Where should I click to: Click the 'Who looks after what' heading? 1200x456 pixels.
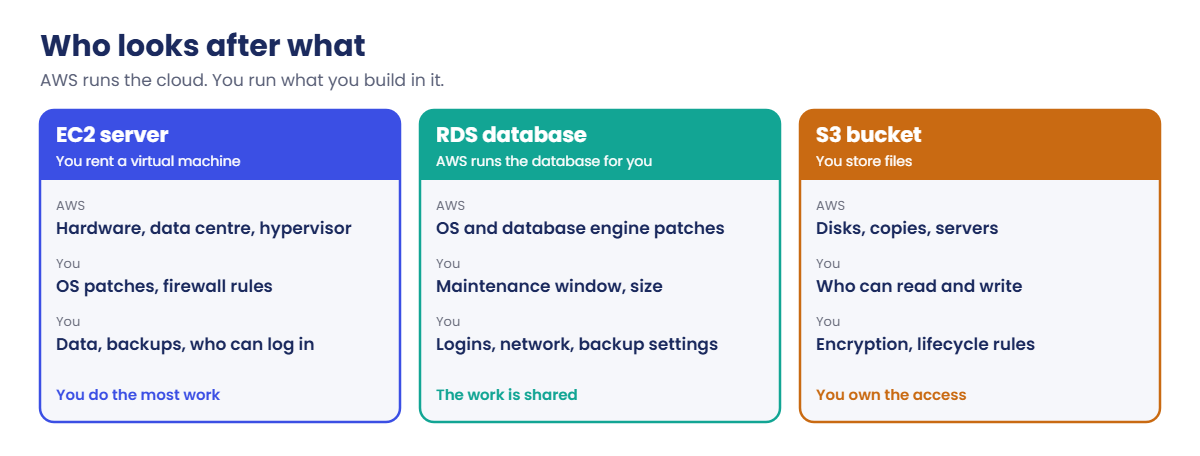point(203,45)
